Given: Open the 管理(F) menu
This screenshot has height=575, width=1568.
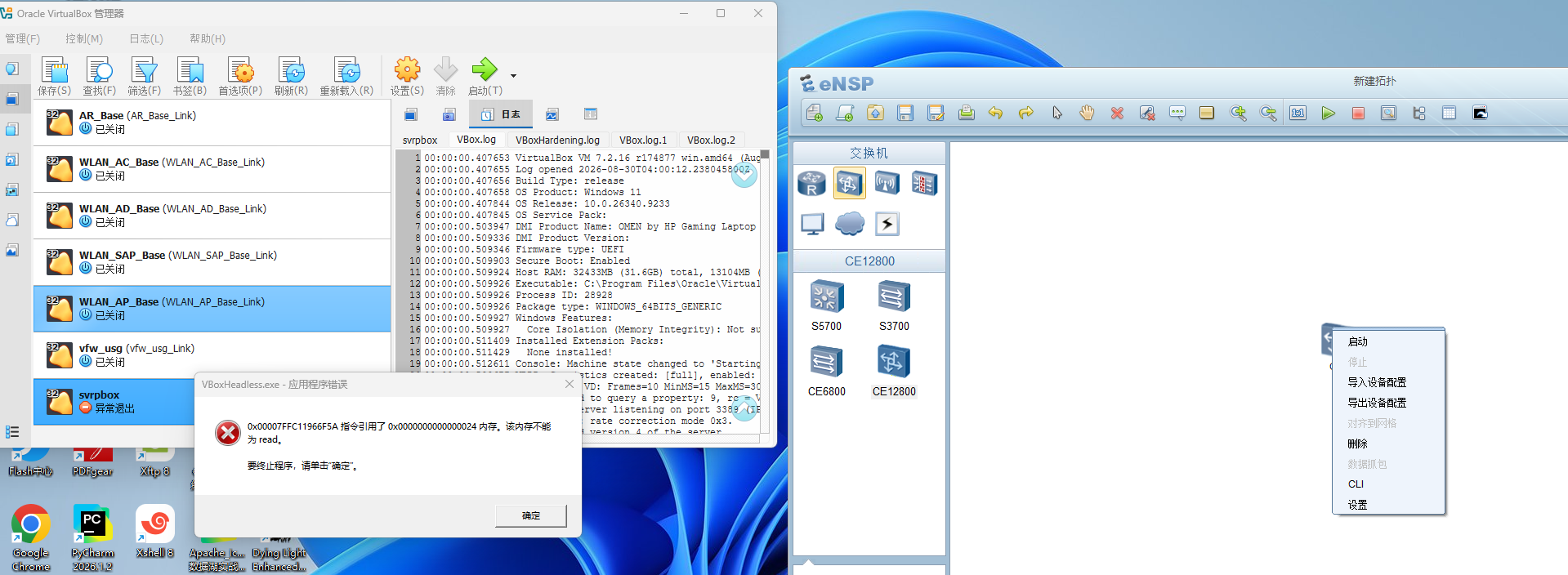Looking at the screenshot, I should pyautogui.click(x=22, y=38).
